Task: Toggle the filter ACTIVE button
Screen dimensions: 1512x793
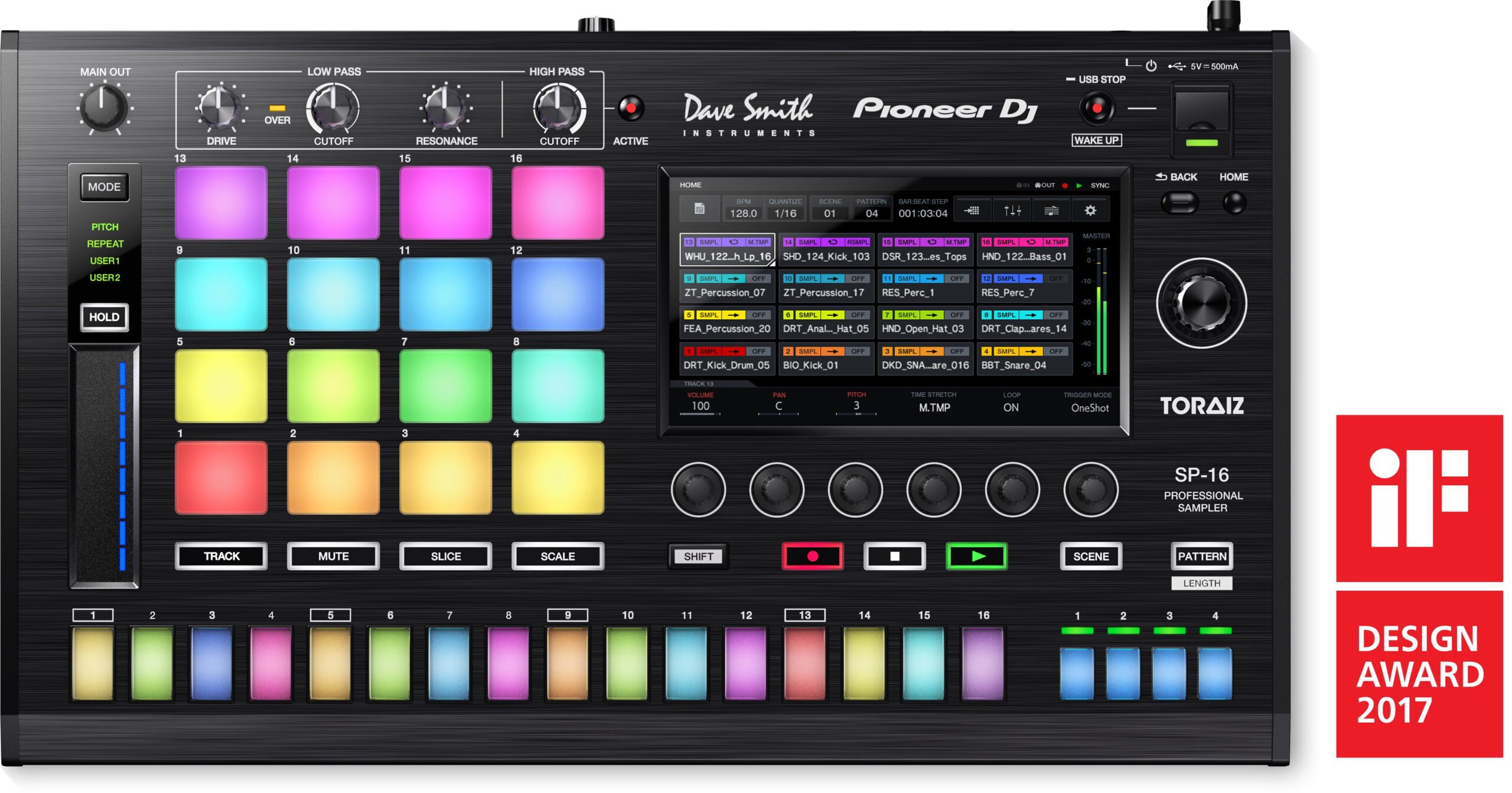Action: (x=630, y=109)
